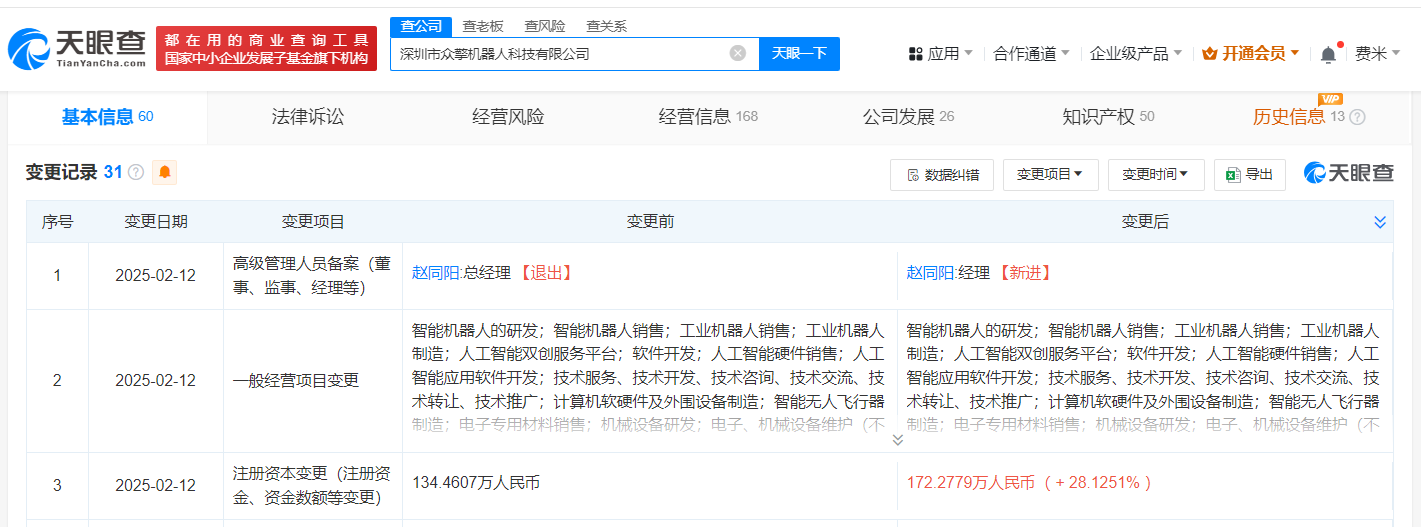This screenshot has width=1421, height=527.
Task: Click the company name search input field
Action: click(560, 54)
